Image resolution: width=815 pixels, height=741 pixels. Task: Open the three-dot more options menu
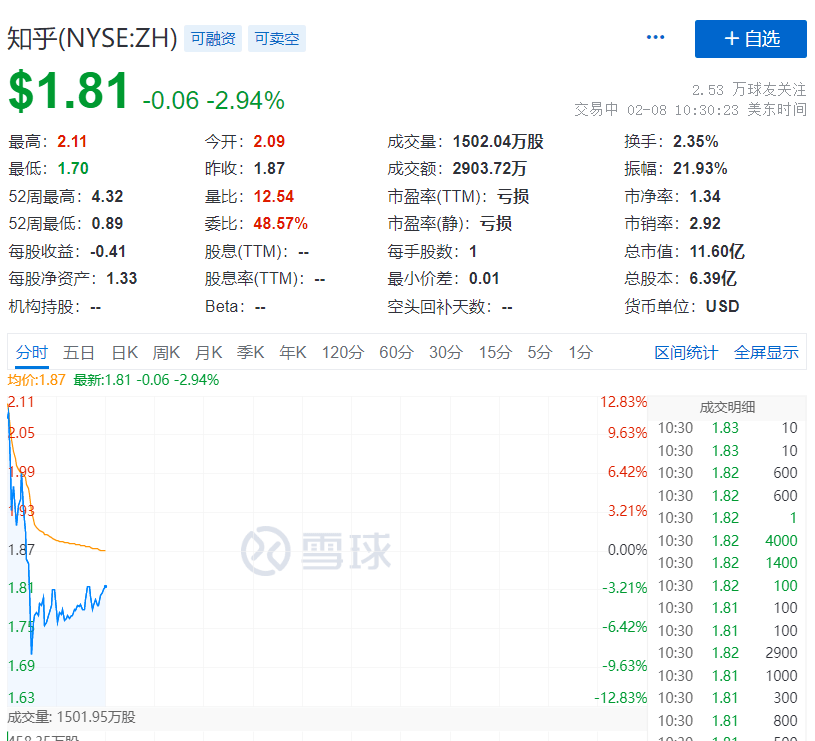pos(655,37)
